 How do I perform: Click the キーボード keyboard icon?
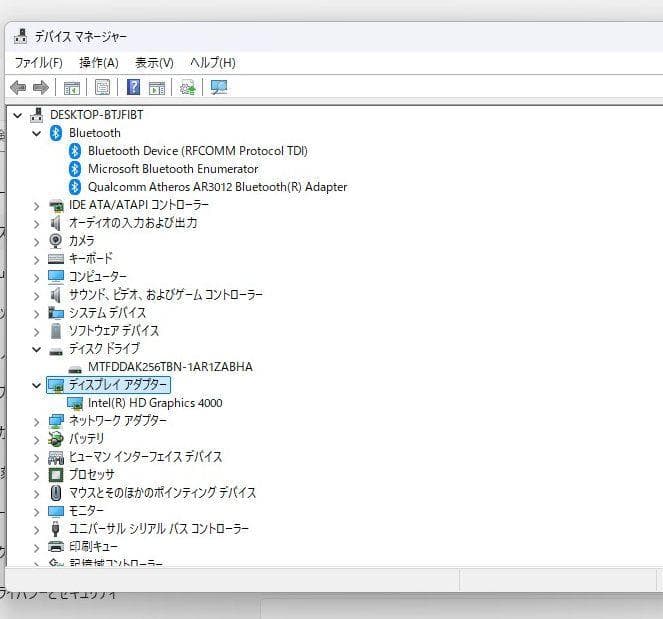pos(56,259)
